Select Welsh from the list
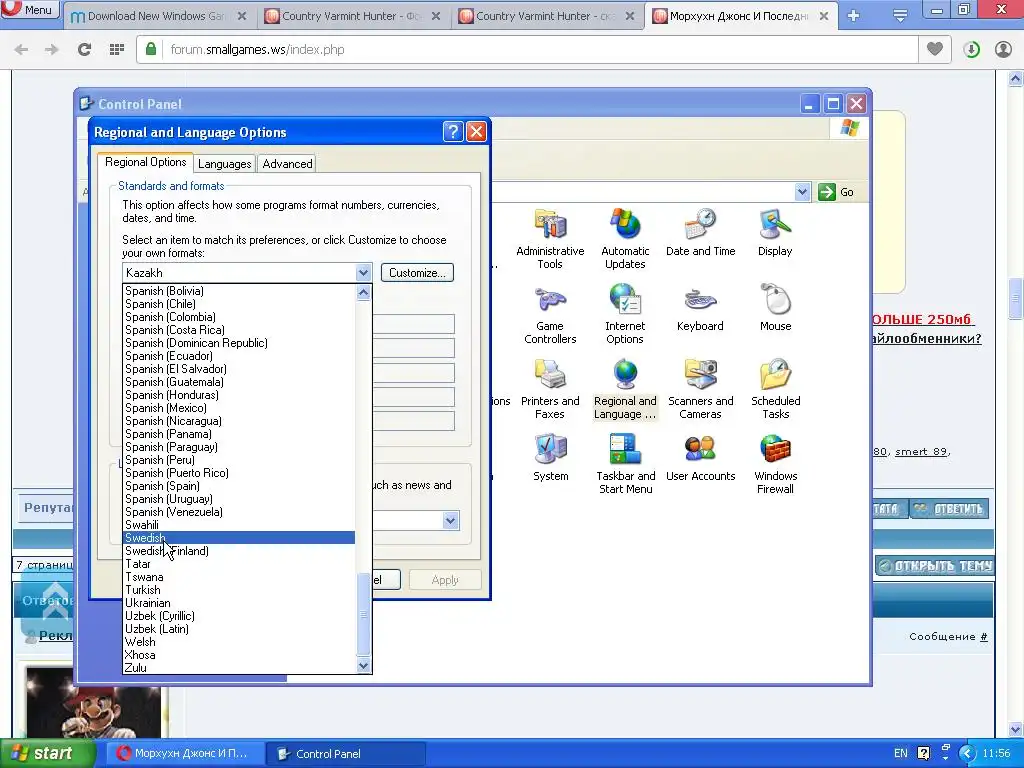The width and height of the screenshot is (1024, 768). tap(239, 642)
